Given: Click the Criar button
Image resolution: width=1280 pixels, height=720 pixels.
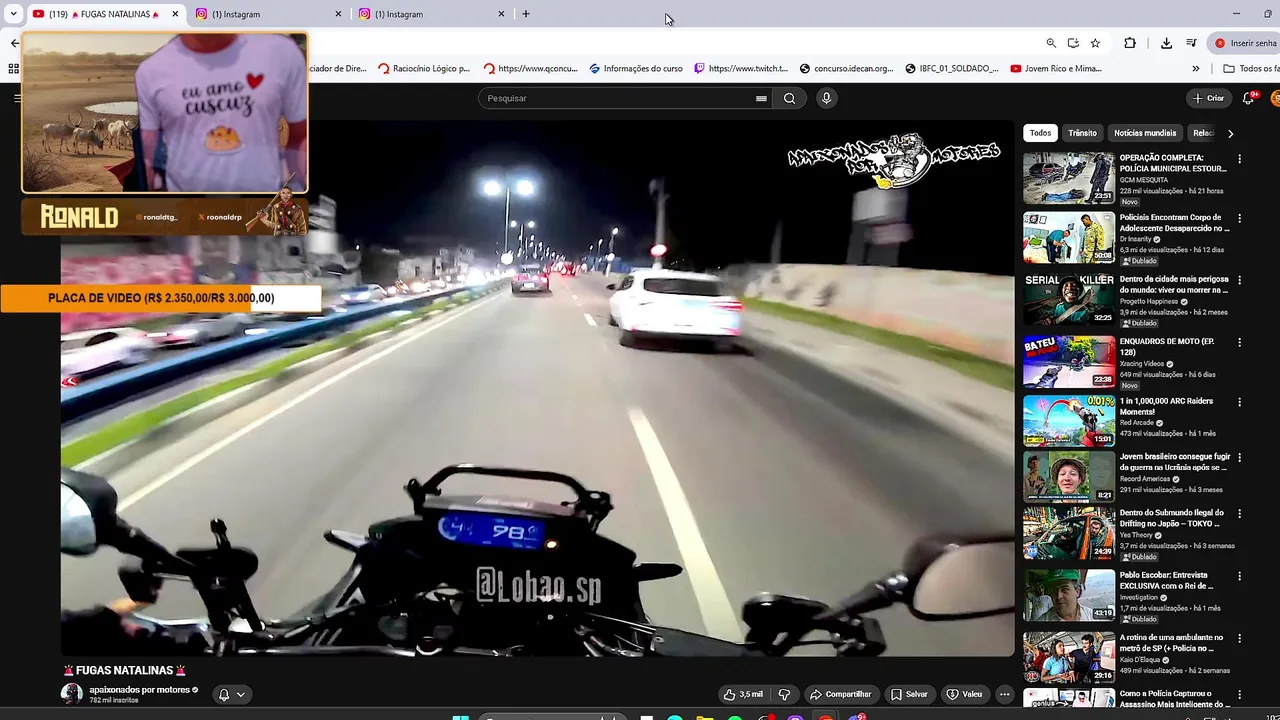Looking at the screenshot, I should coord(1208,98).
